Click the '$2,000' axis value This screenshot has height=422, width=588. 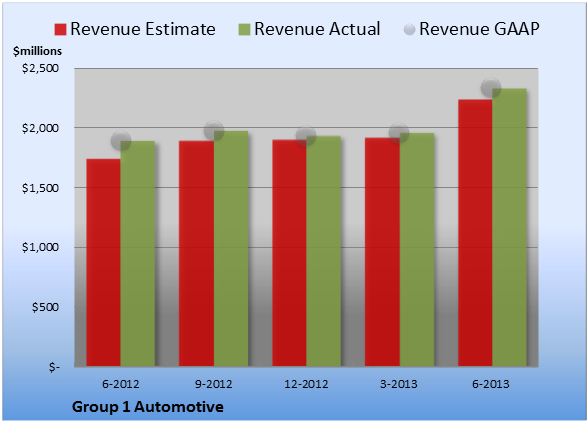40,128
